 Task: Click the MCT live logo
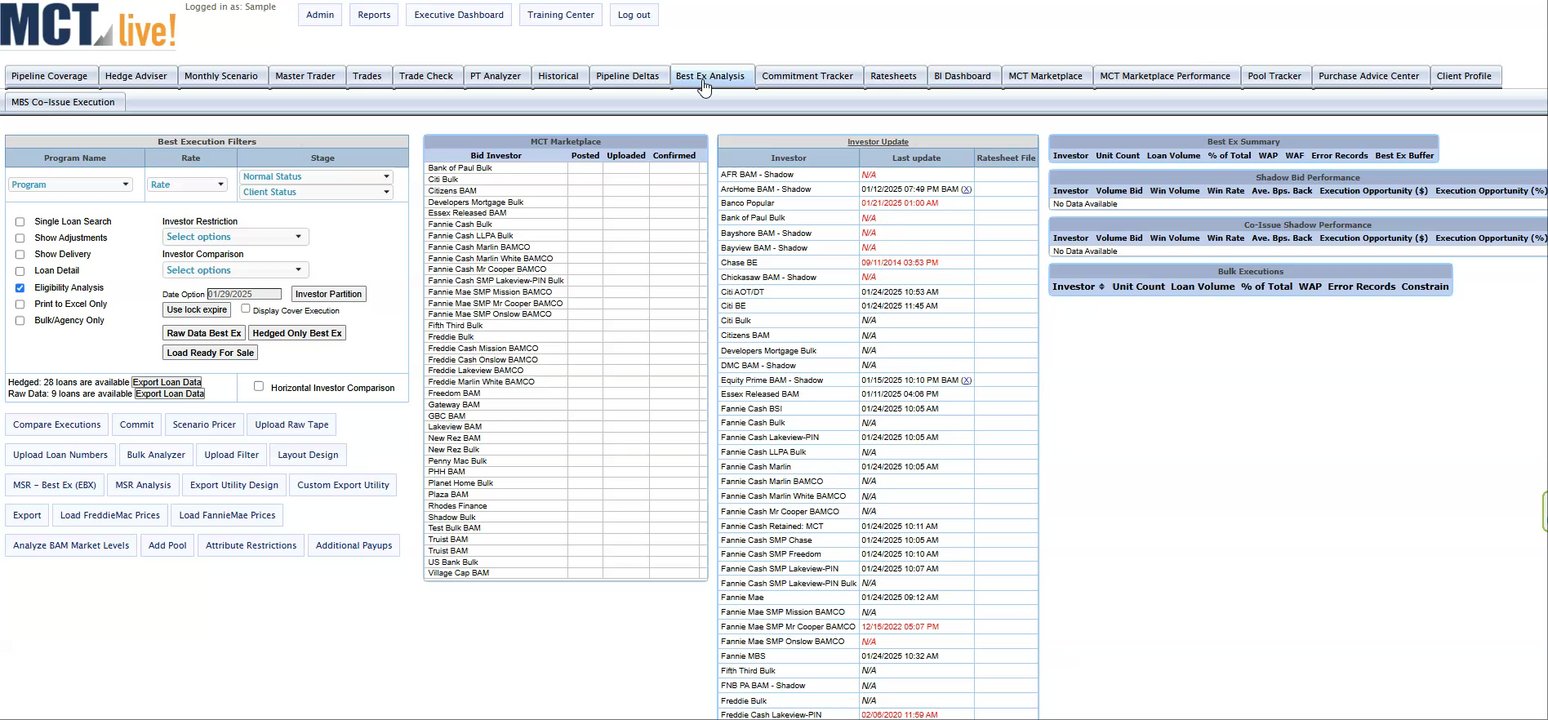[x=89, y=24]
